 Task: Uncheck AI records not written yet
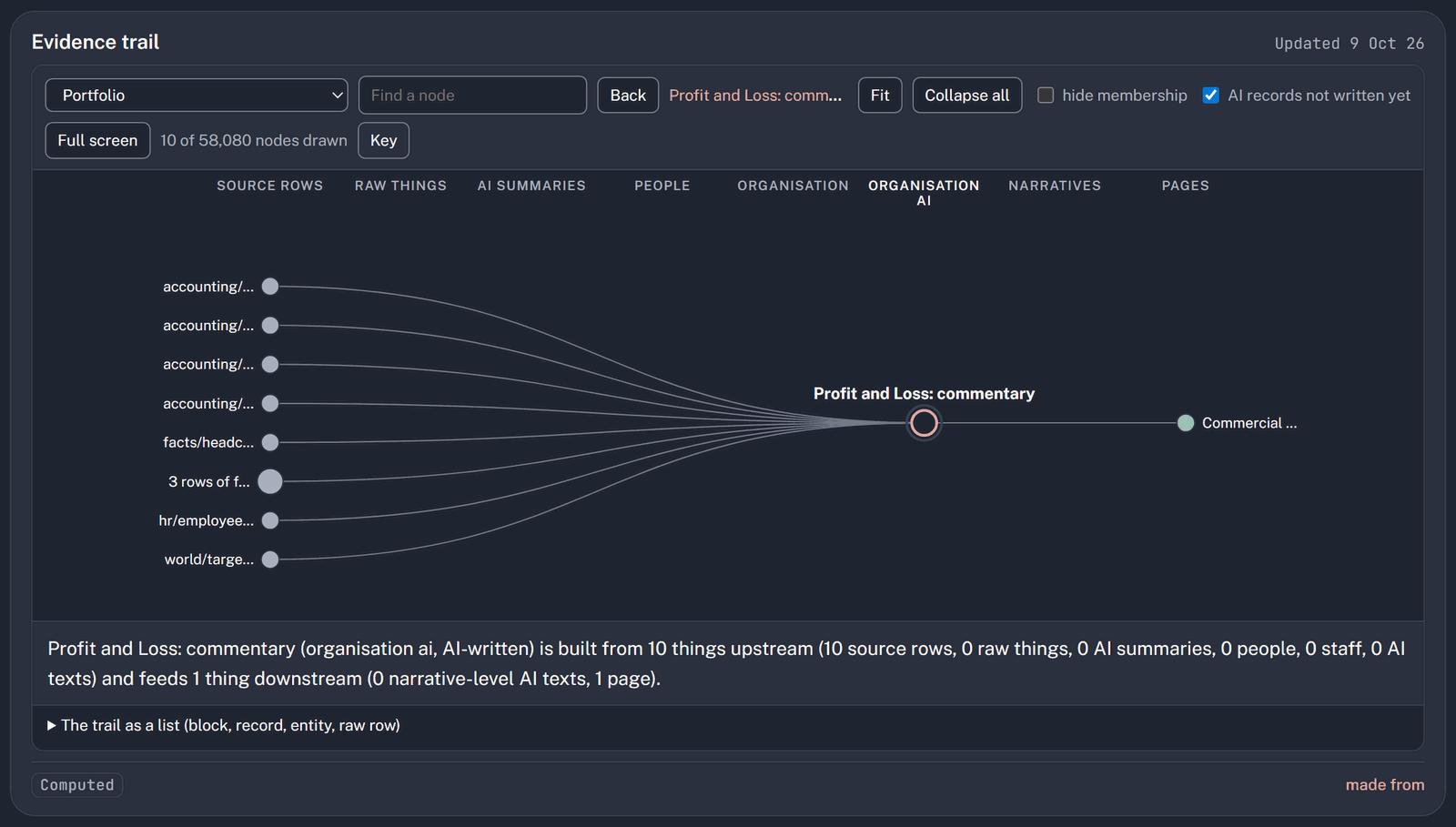[1211, 96]
